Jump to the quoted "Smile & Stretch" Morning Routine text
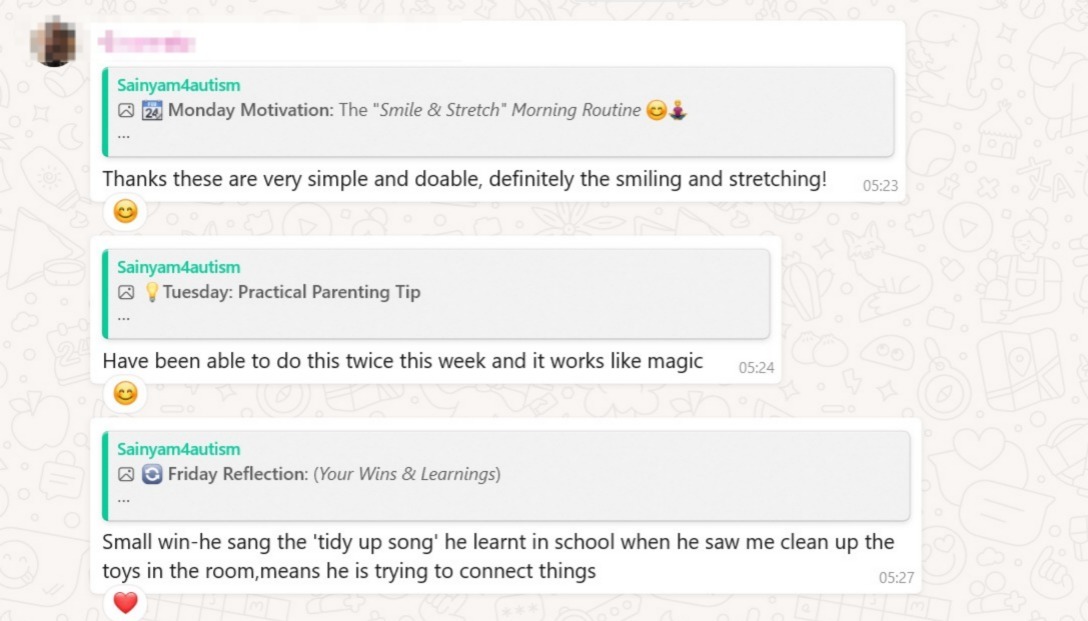The image size is (1088, 621). (x=510, y=111)
